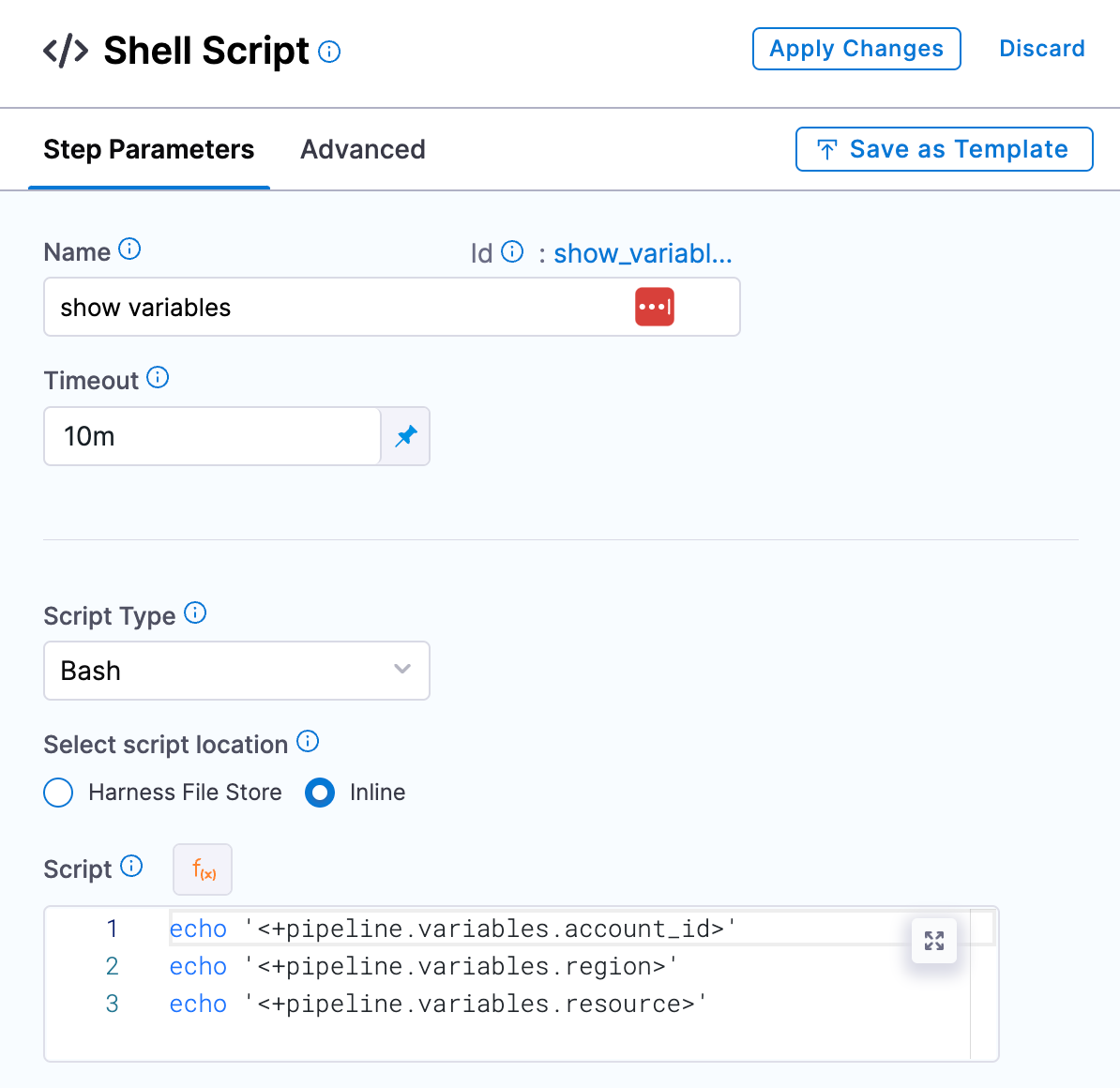
Task: Click the info icon beside Select script location
Action: point(308,742)
